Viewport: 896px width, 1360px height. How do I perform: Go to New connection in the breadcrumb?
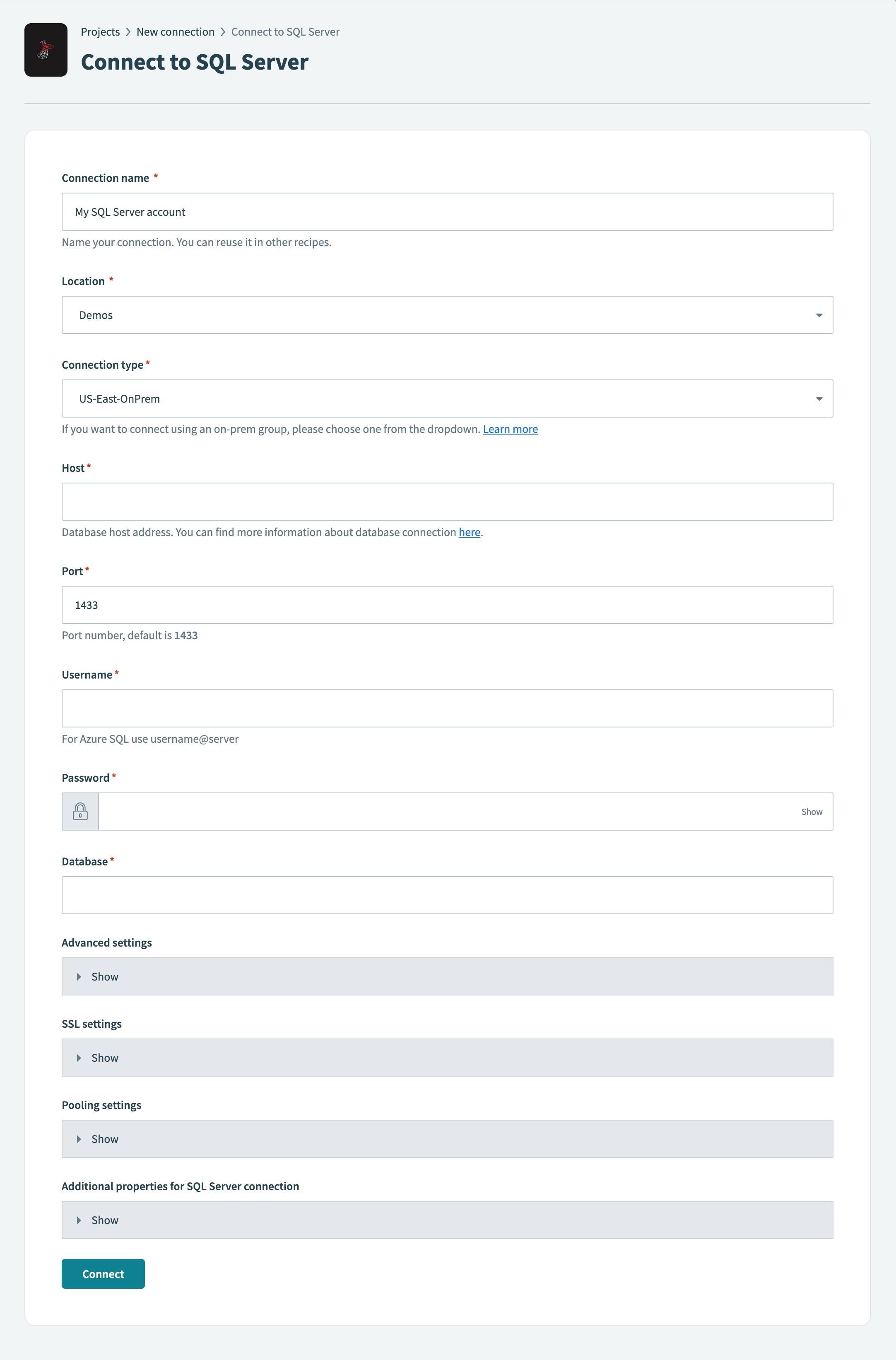click(176, 32)
